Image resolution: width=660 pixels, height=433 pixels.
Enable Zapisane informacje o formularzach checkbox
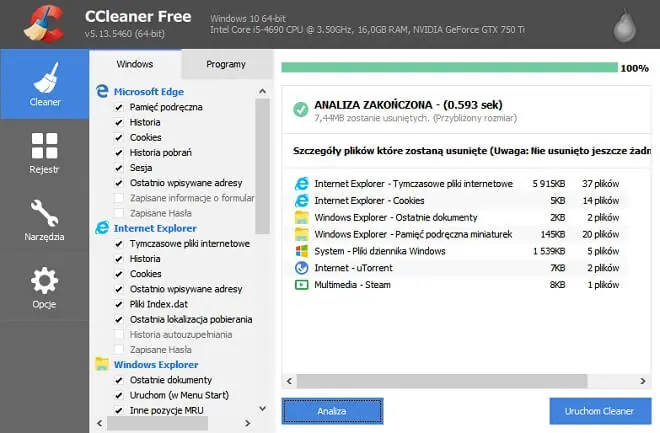[119, 198]
